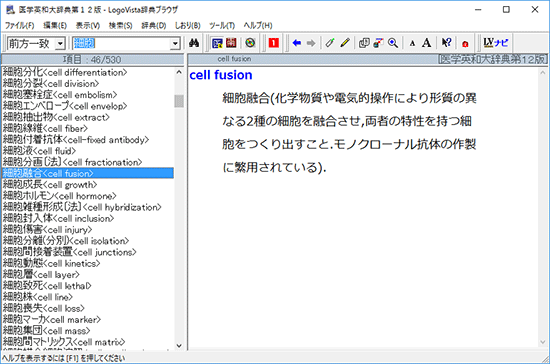The width and height of the screenshot is (550, 364).
Task: Click the 項目:46/530 list header
Action: [x=92, y=59]
